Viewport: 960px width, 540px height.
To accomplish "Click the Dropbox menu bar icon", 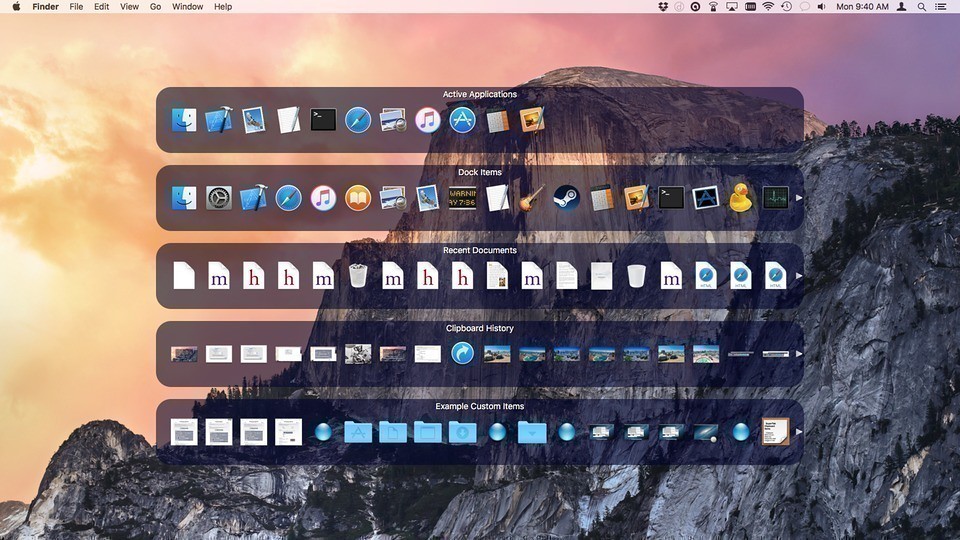I will click(x=663, y=7).
